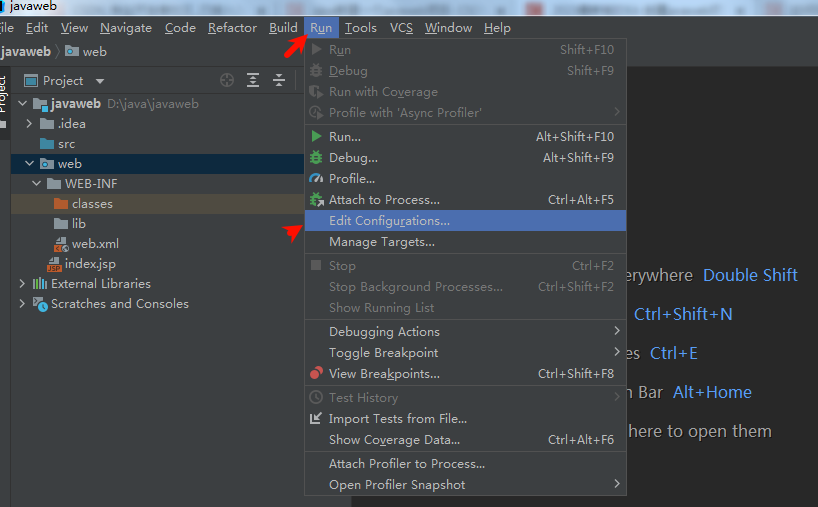This screenshot has width=818, height=507.
Task: Click the src folder icon
Action: point(47,143)
